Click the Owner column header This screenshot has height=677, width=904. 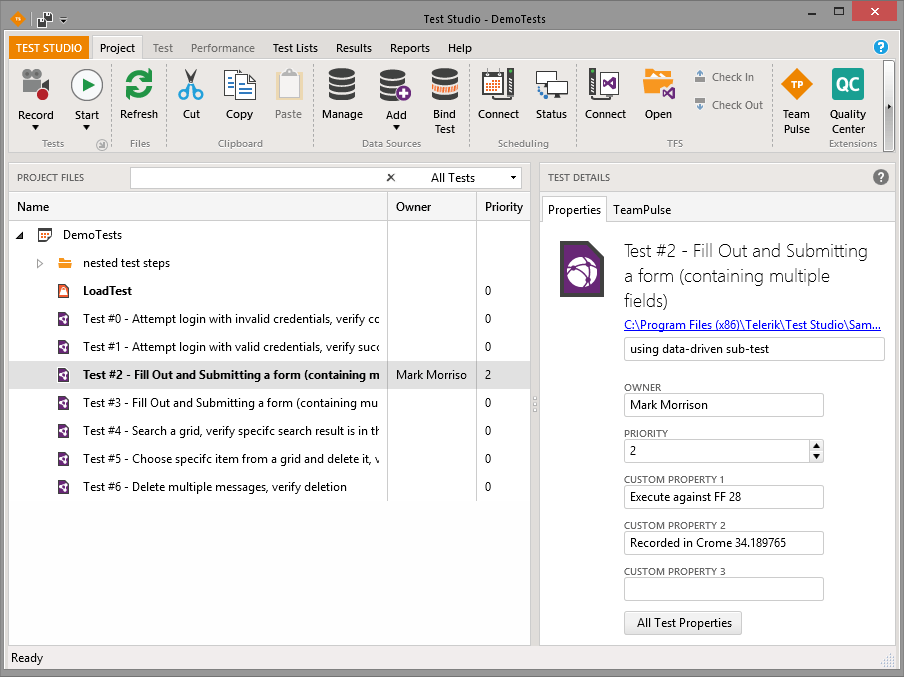432,206
